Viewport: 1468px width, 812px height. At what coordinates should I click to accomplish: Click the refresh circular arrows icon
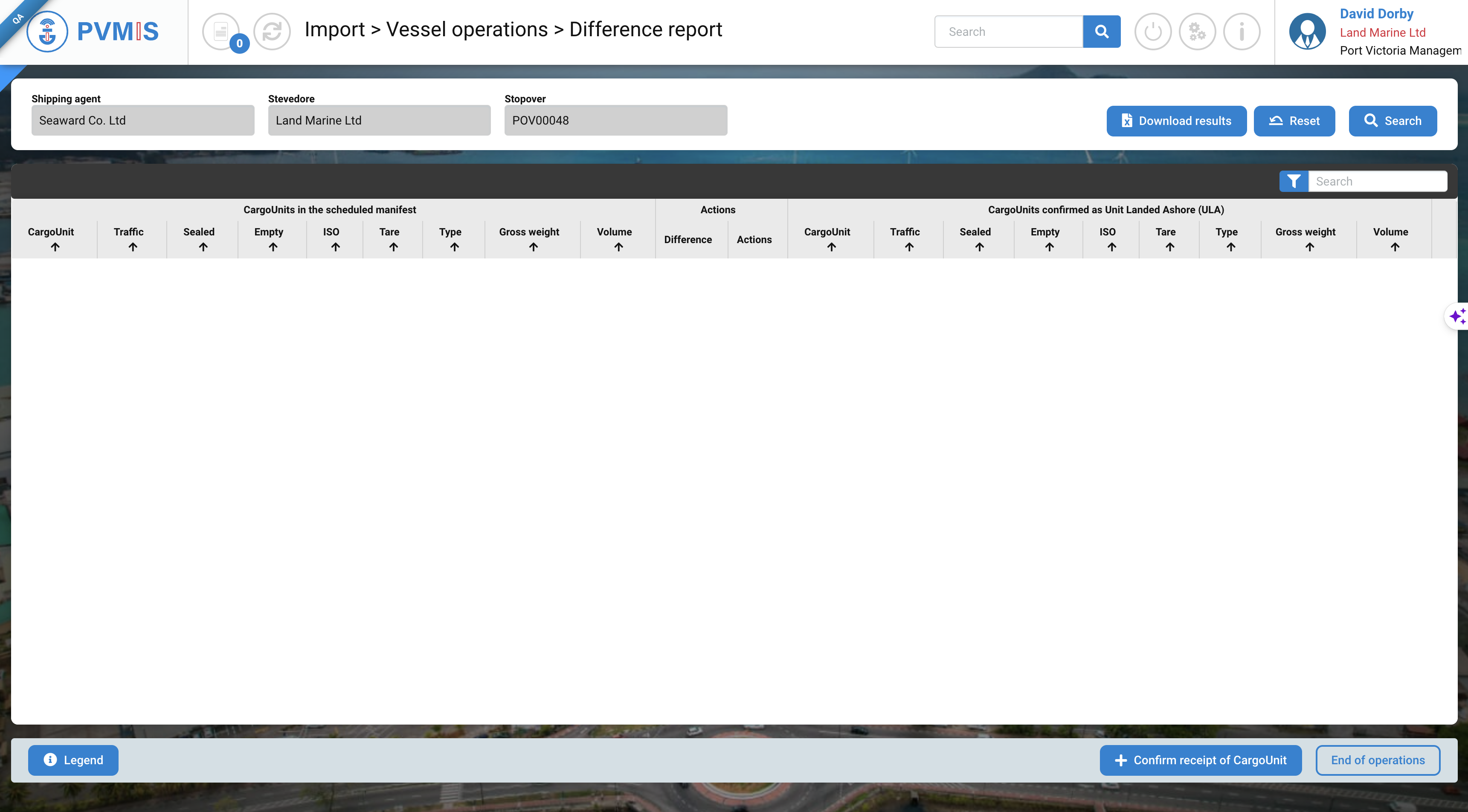coord(272,31)
